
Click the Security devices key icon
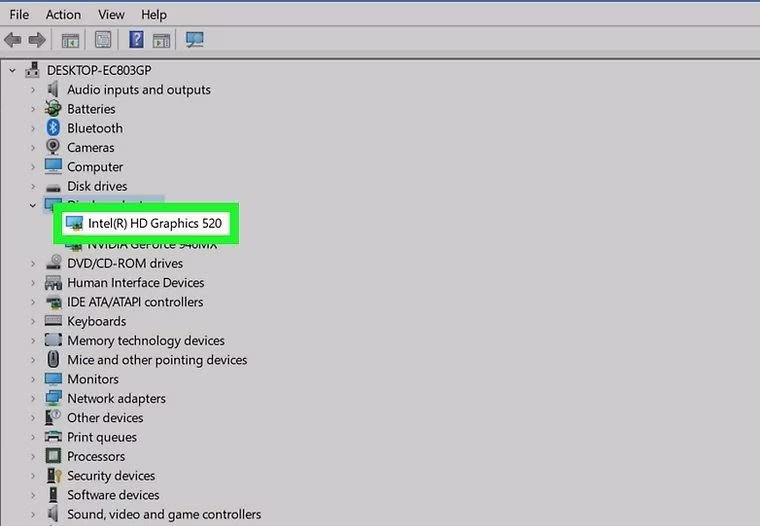click(54, 475)
